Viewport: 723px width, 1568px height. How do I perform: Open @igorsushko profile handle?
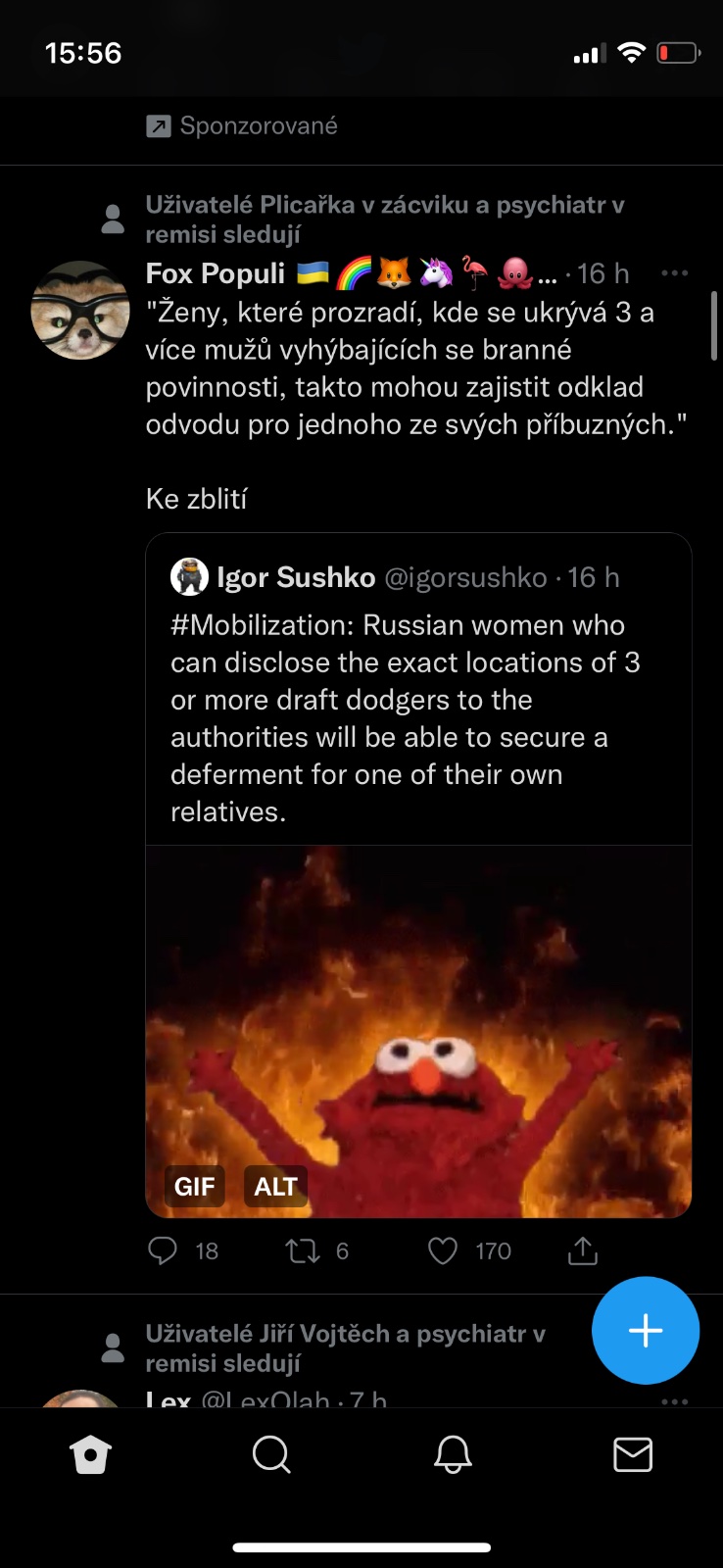coord(465,577)
